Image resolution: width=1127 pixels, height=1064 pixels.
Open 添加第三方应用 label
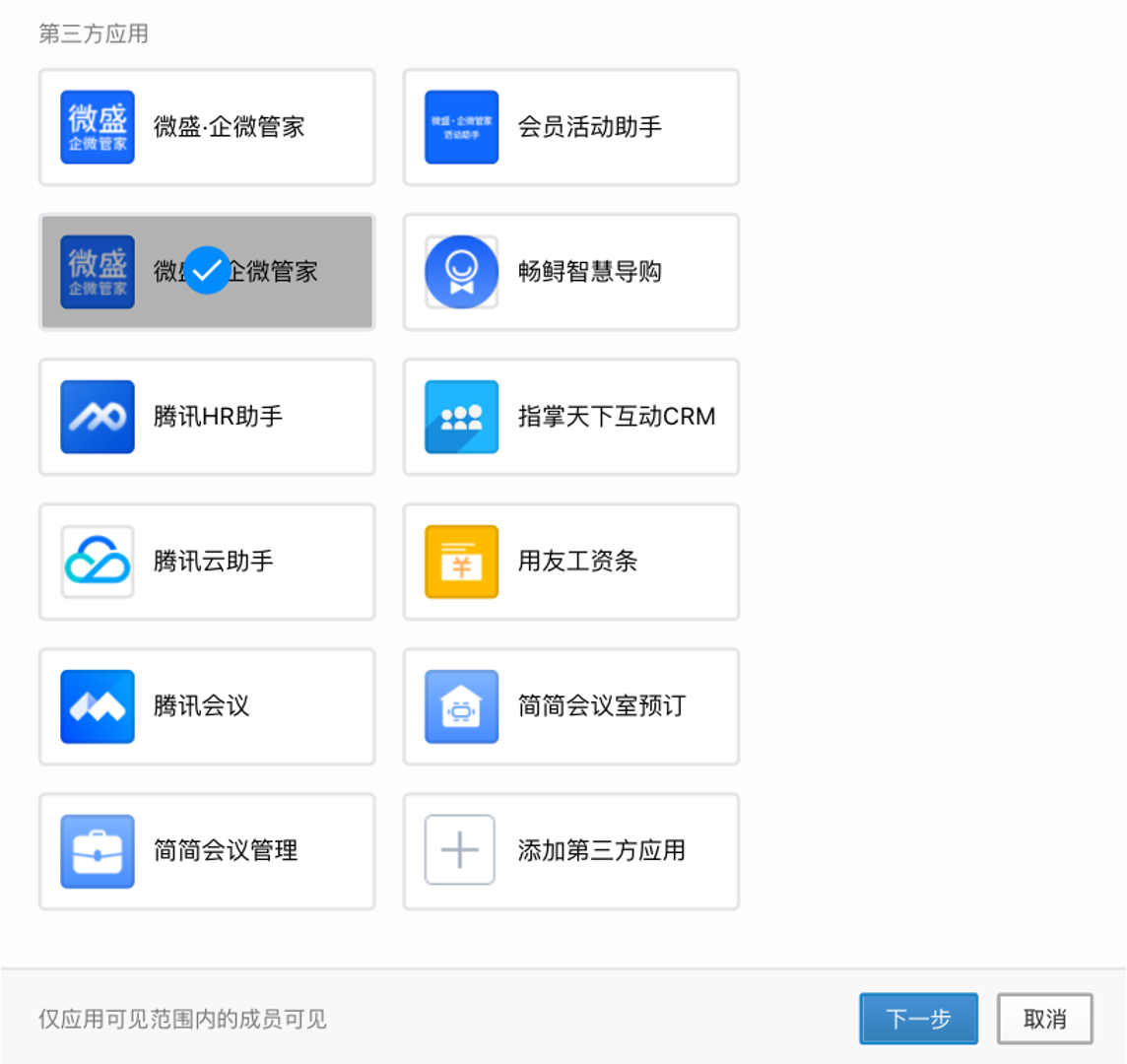point(602,851)
